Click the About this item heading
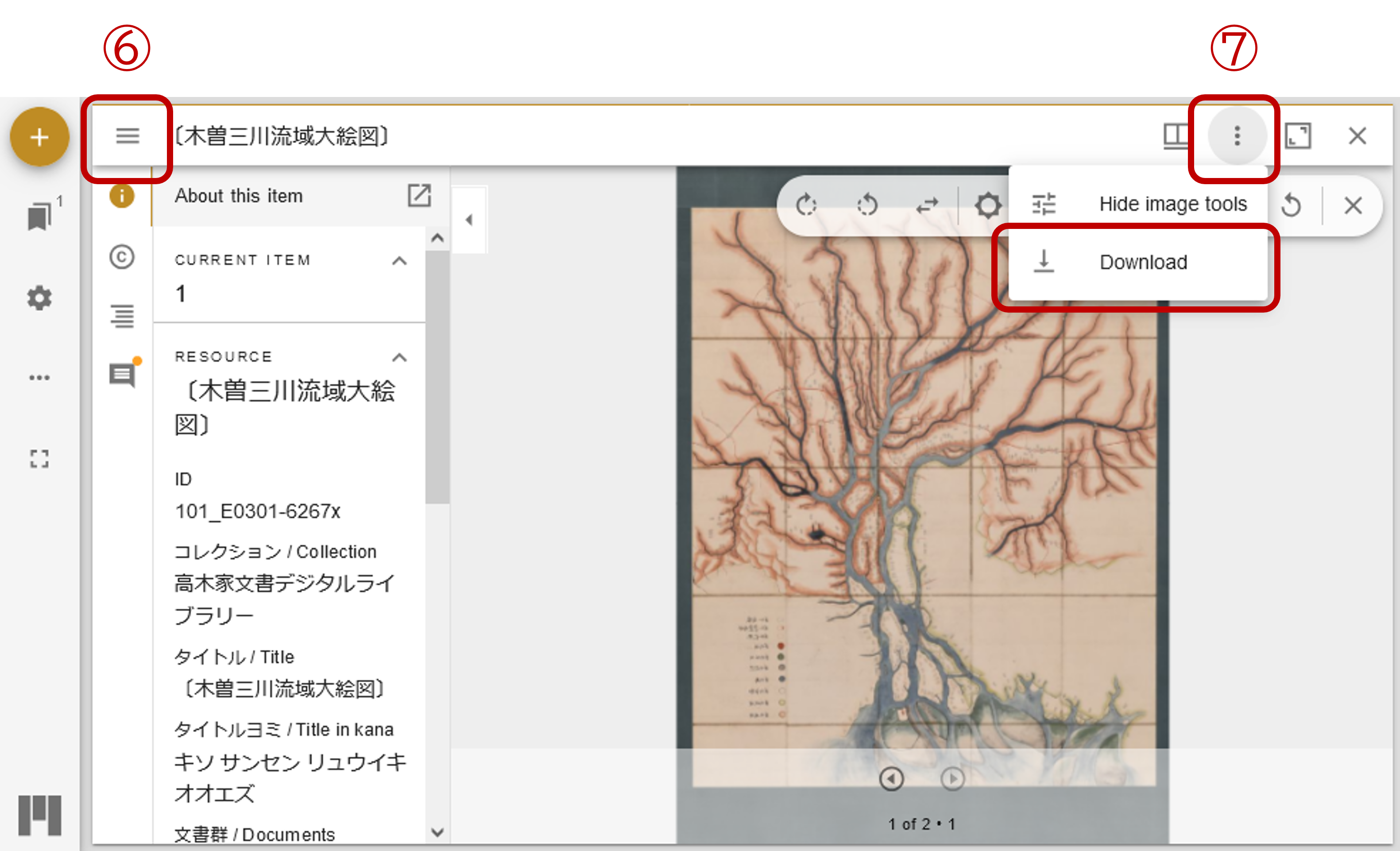The width and height of the screenshot is (1400, 851). [239, 196]
